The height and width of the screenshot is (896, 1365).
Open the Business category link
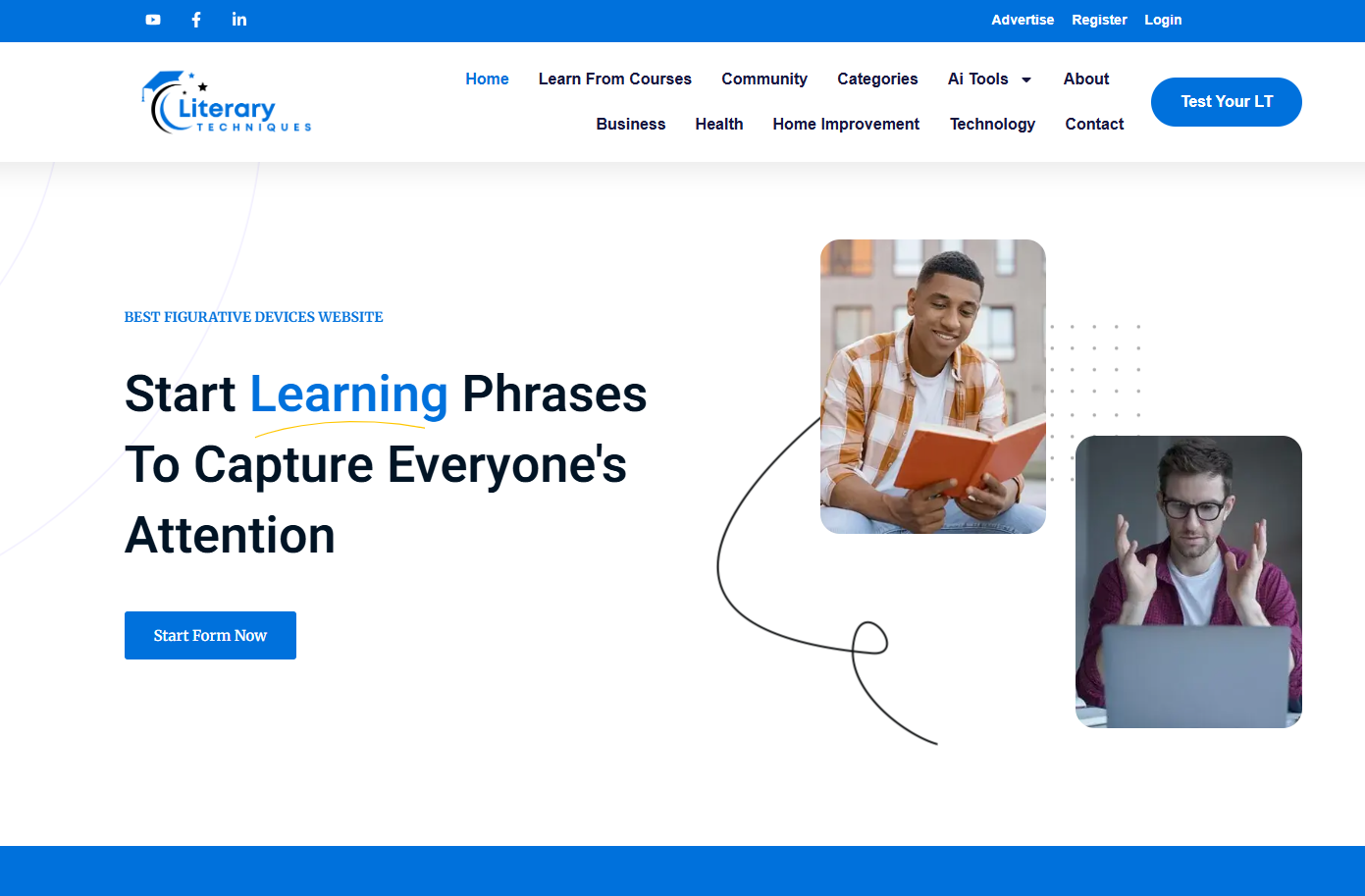click(631, 125)
